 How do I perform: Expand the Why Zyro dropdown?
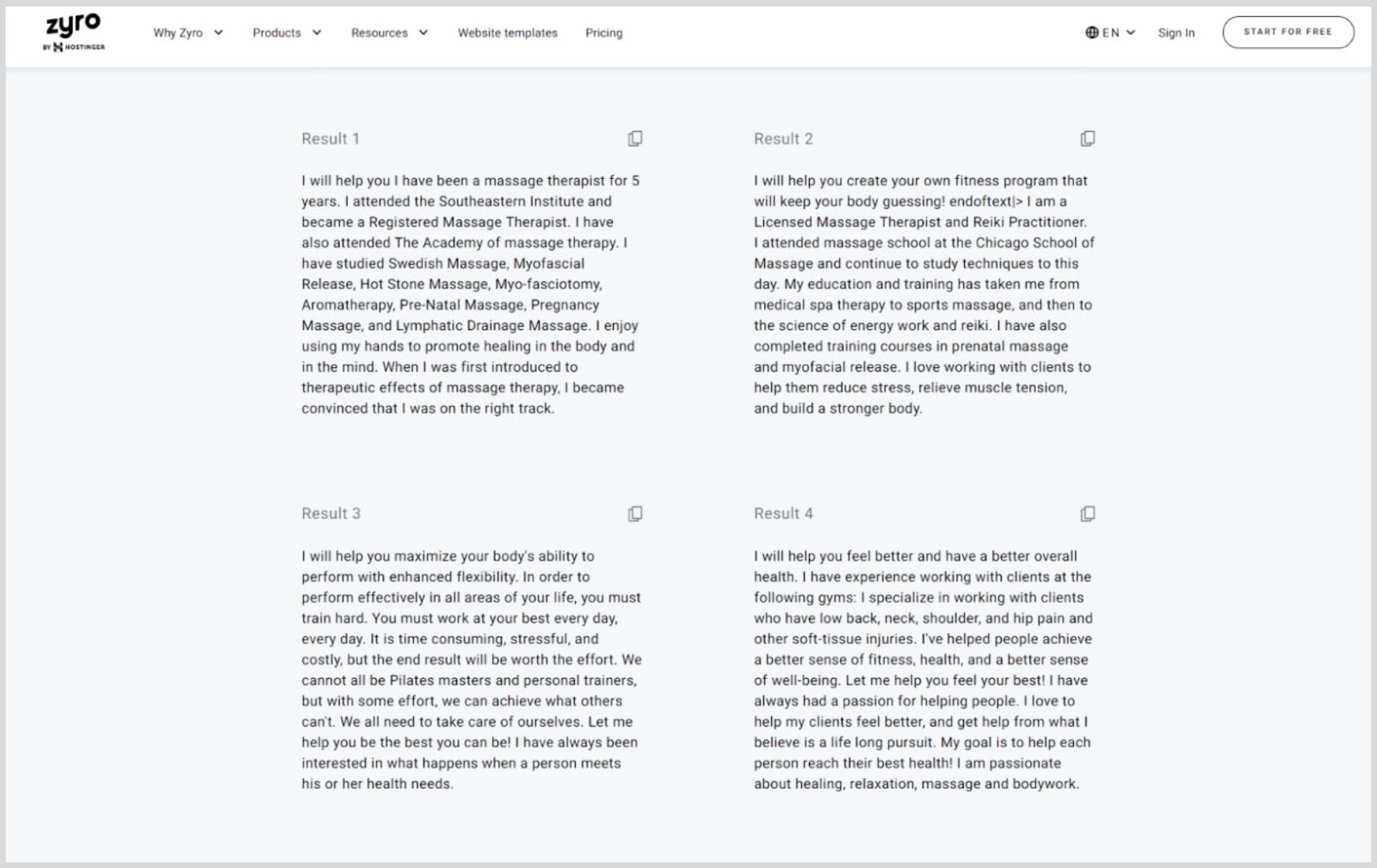click(219, 33)
